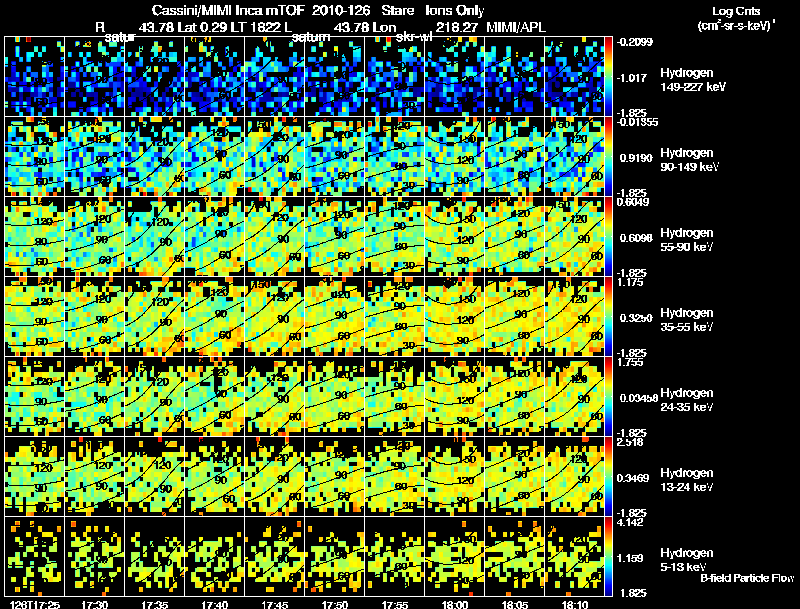This screenshot has width=800, height=609.
Task: Click the Hydrogen 35-55 keV row label
Action: point(686,320)
